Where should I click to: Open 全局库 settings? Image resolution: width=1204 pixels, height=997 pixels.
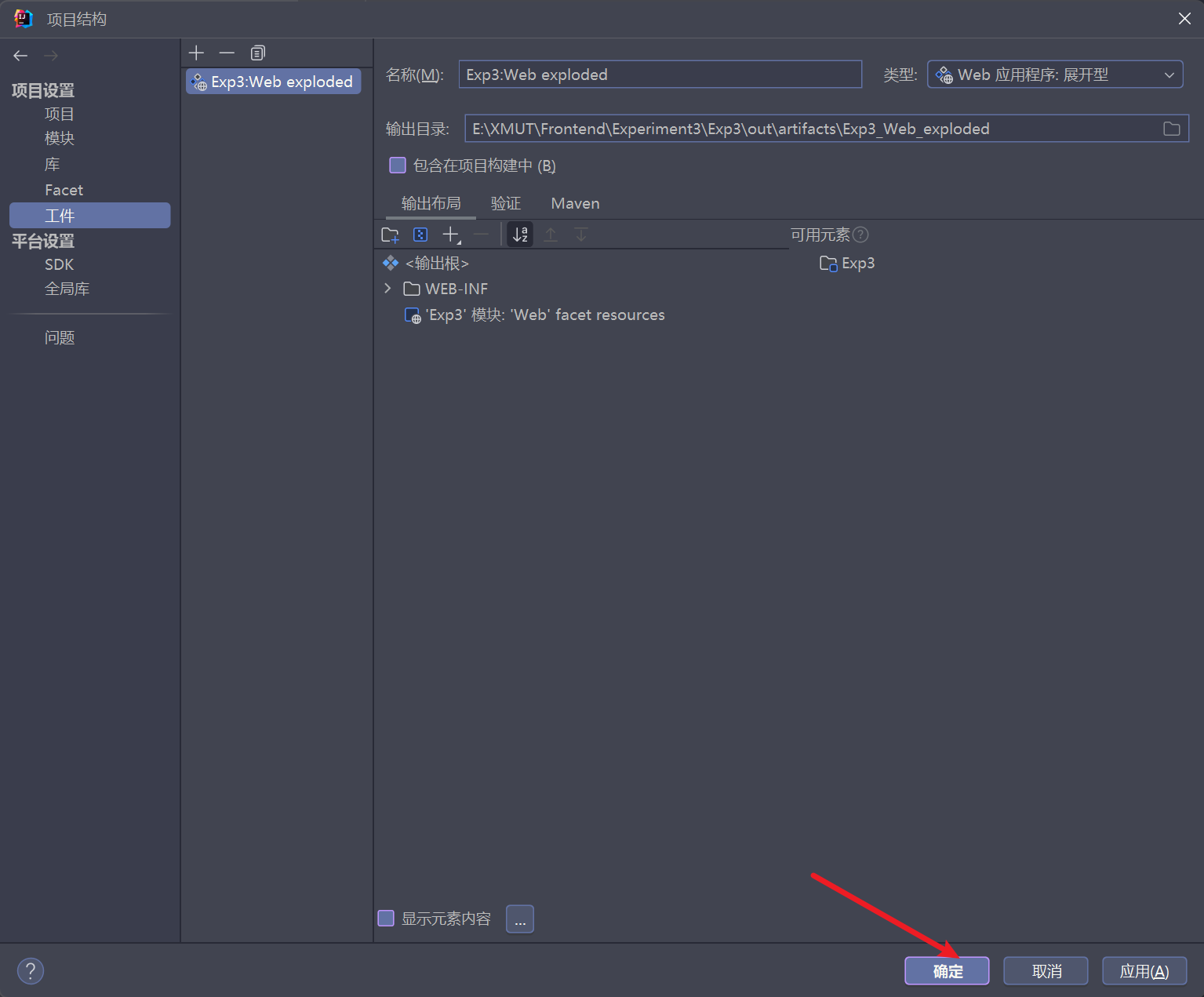click(67, 289)
